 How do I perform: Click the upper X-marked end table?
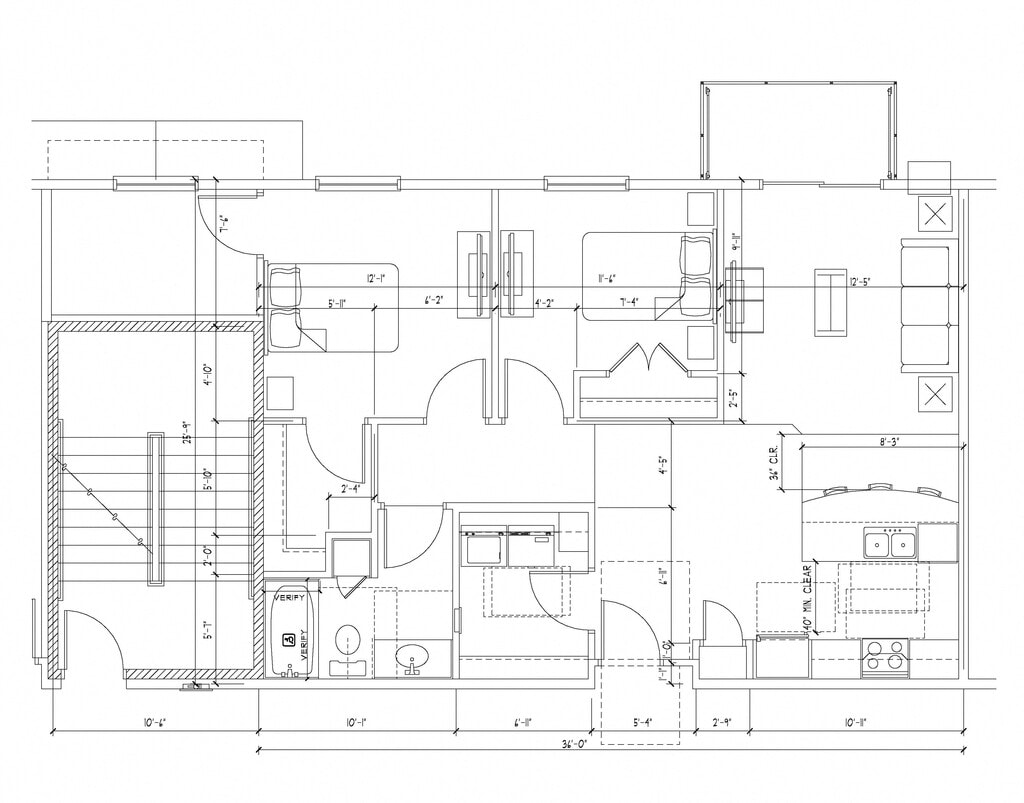tap(935, 214)
